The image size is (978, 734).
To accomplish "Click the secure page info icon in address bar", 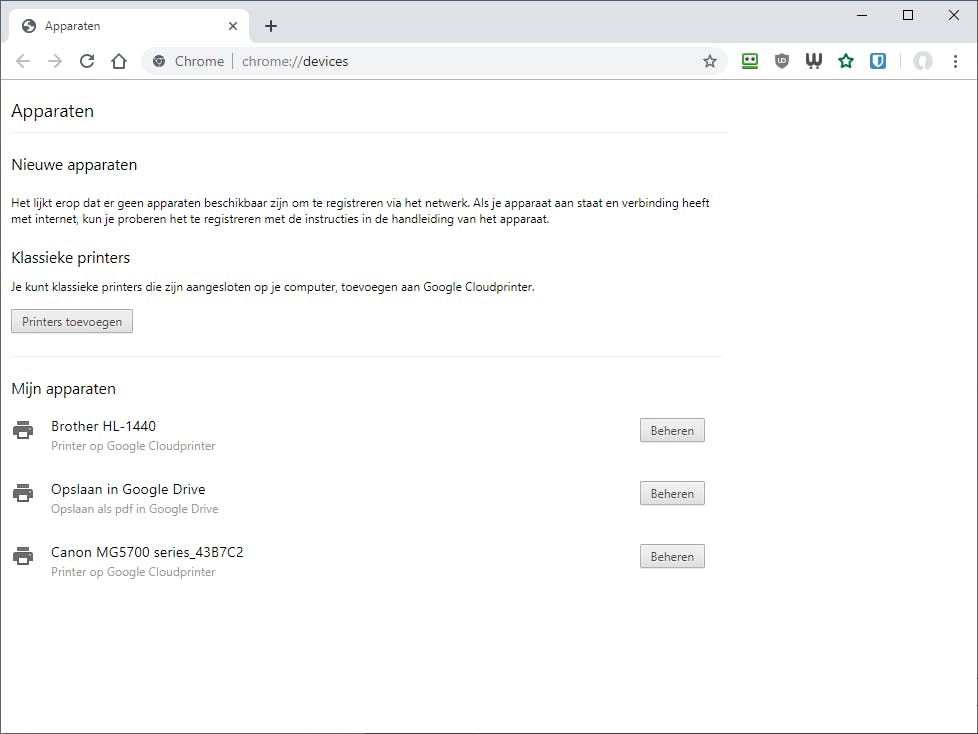I will (157, 61).
